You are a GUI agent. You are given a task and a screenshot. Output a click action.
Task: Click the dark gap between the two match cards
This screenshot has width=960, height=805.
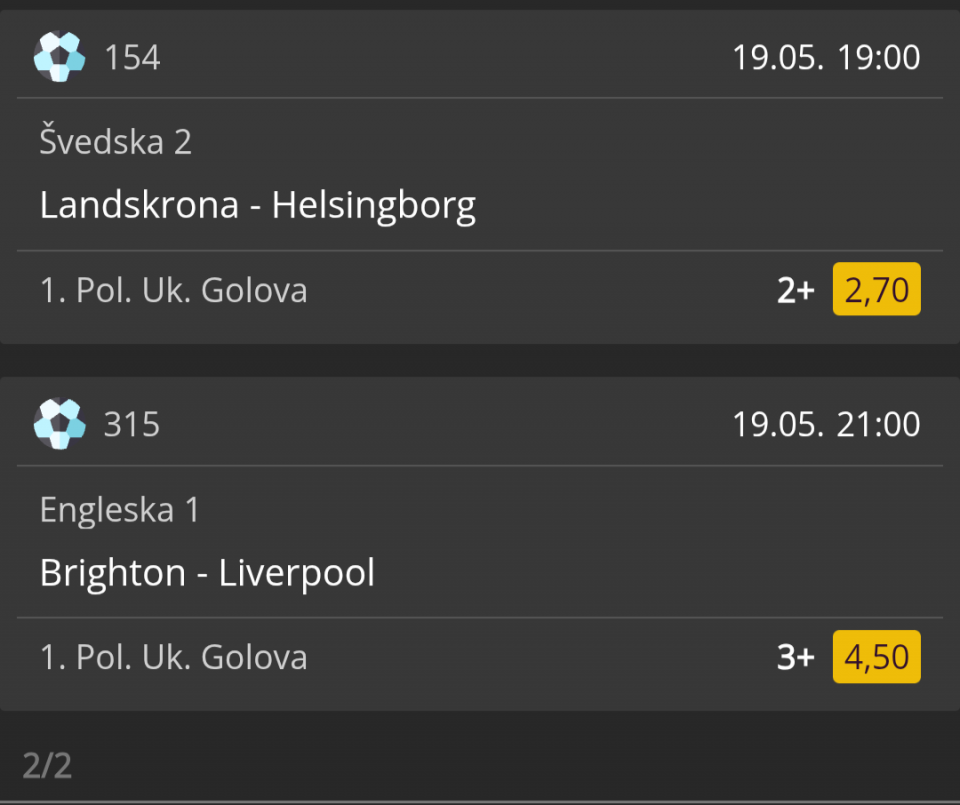coord(480,360)
